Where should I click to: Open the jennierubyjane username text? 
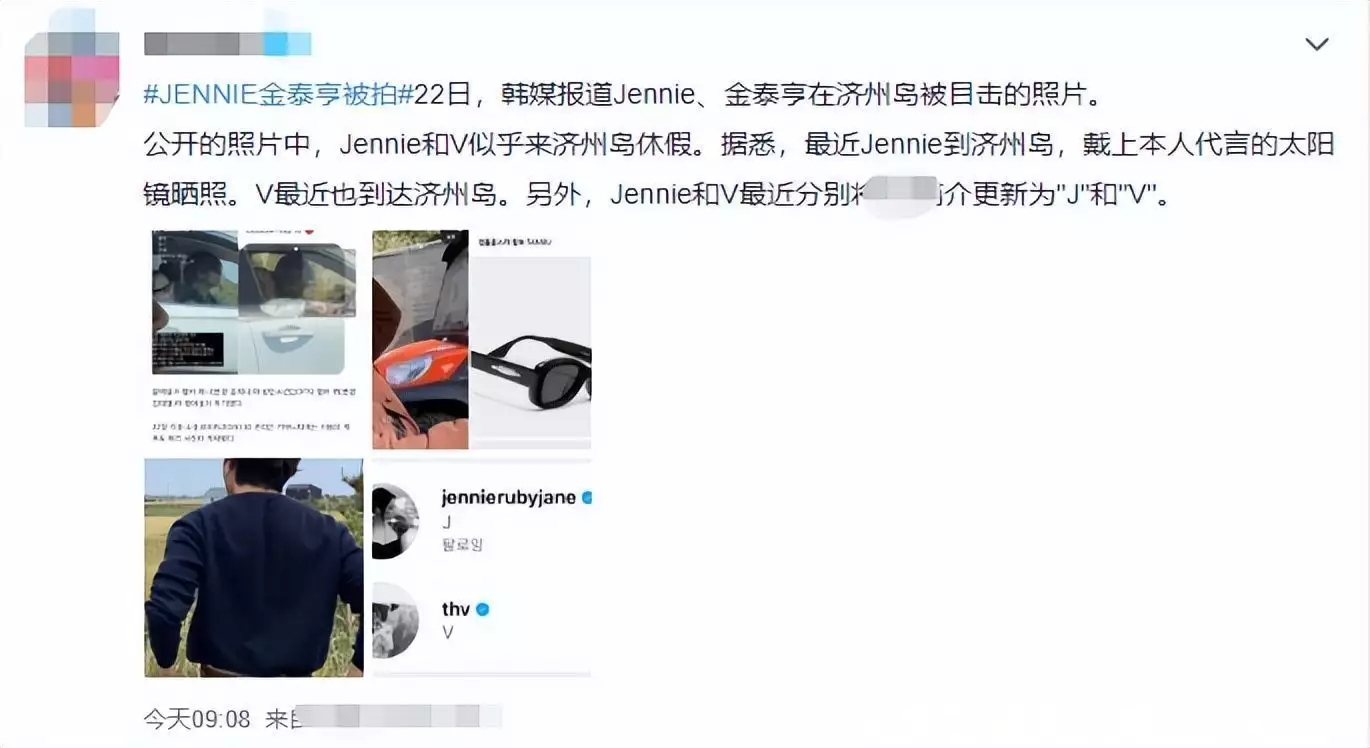[508, 497]
